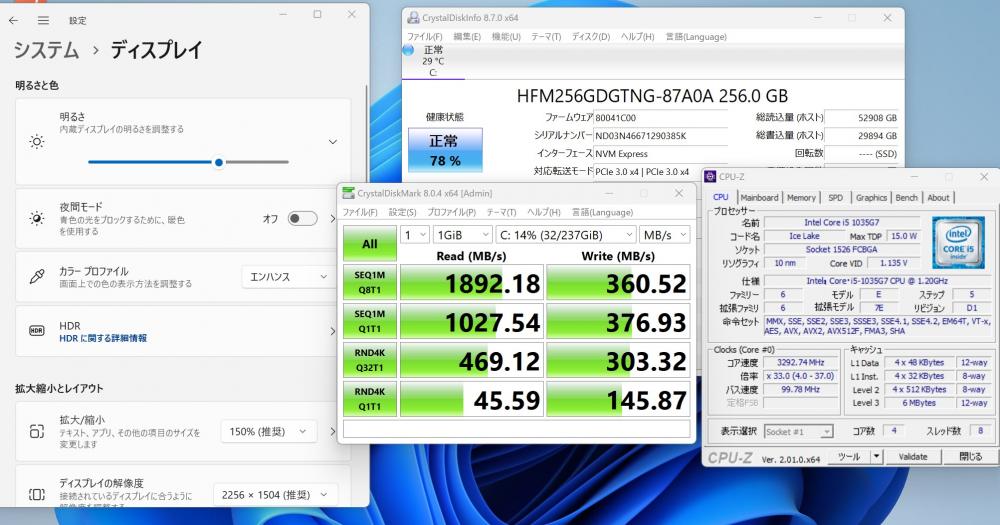This screenshot has width=1000, height=525.
Task: Open CrystalDiskInfo Edit menu
Action: 467,36
